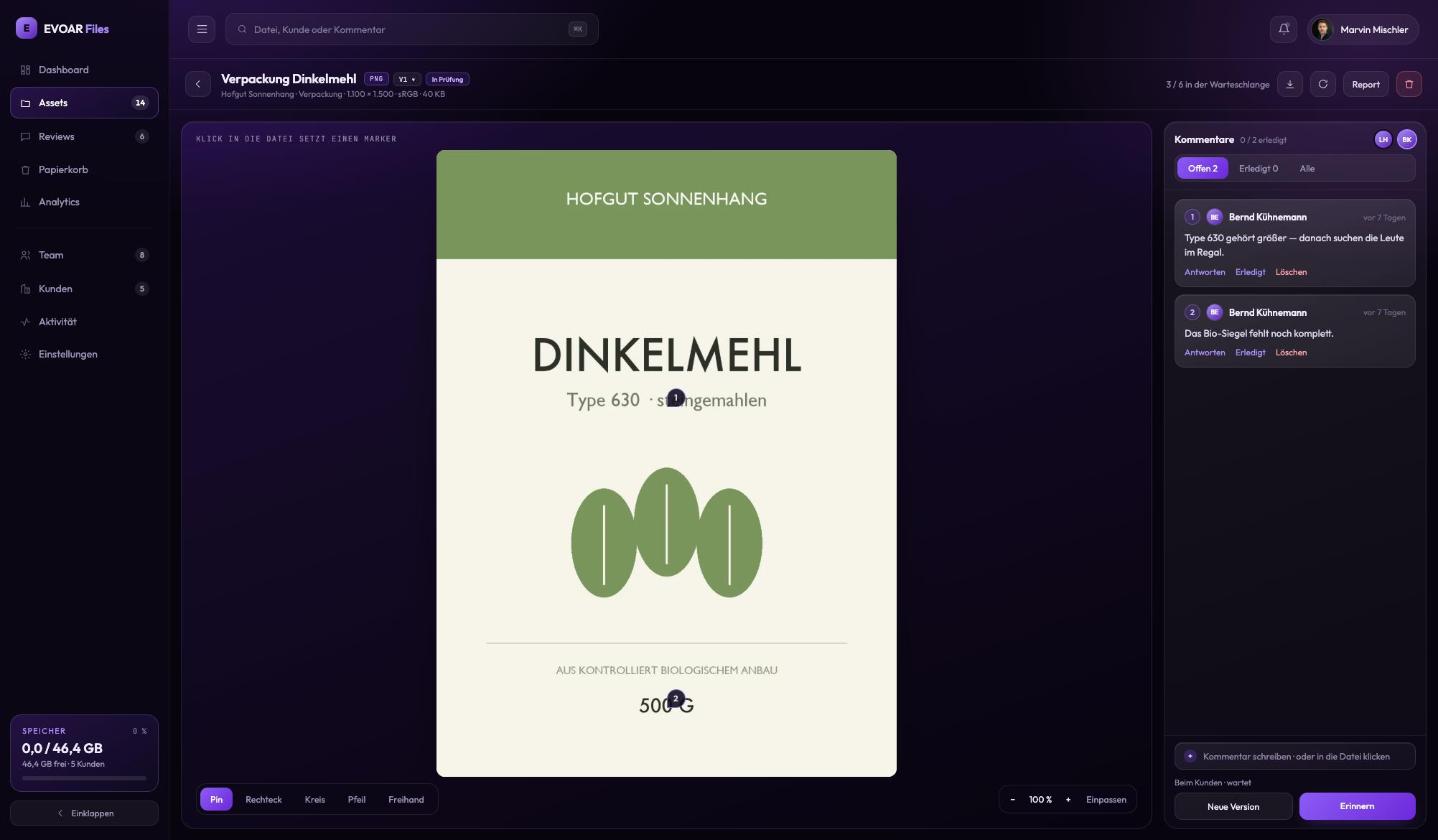1438x840 pixels.
Task: Focus the Kommentar schreiben input field
Action: [x=1295, y=756]
